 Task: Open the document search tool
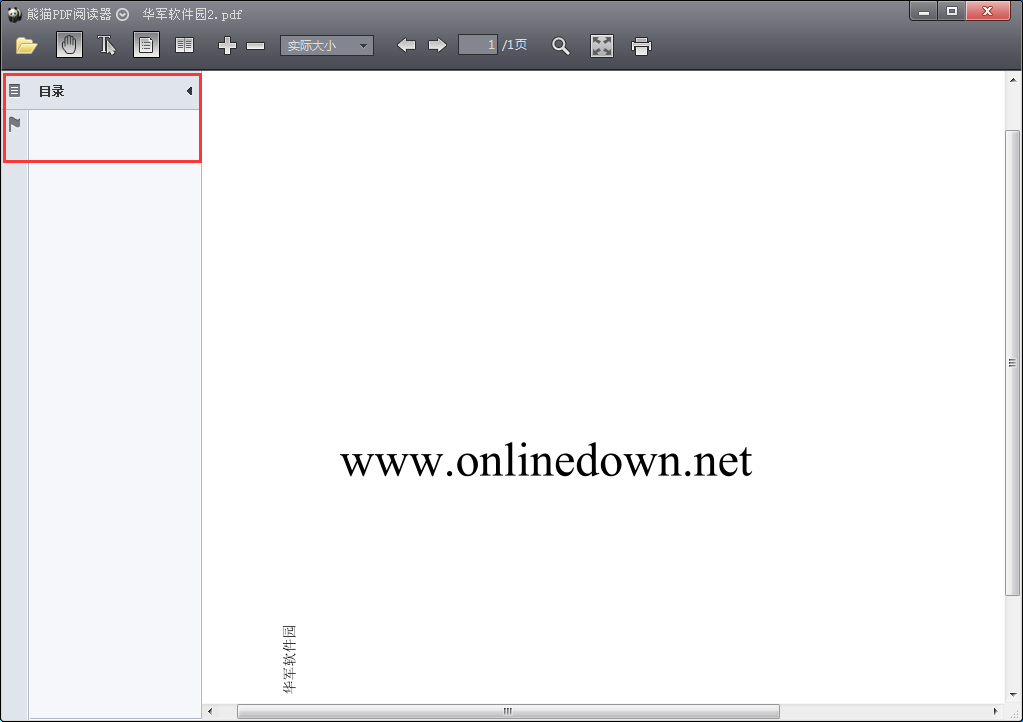pyautogui.click(x=561, y=45)
